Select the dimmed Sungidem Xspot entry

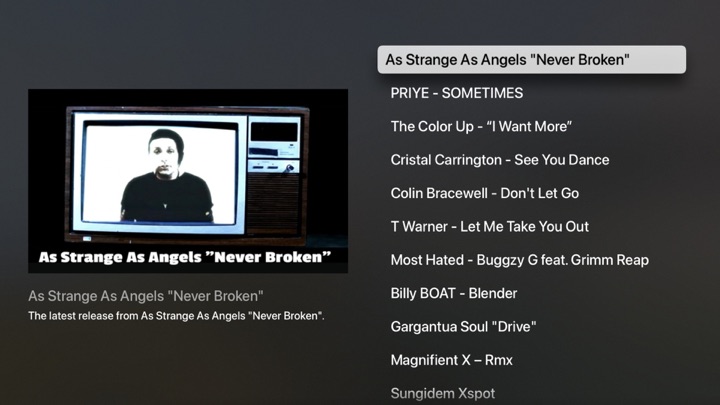click(x=443, y=394)
